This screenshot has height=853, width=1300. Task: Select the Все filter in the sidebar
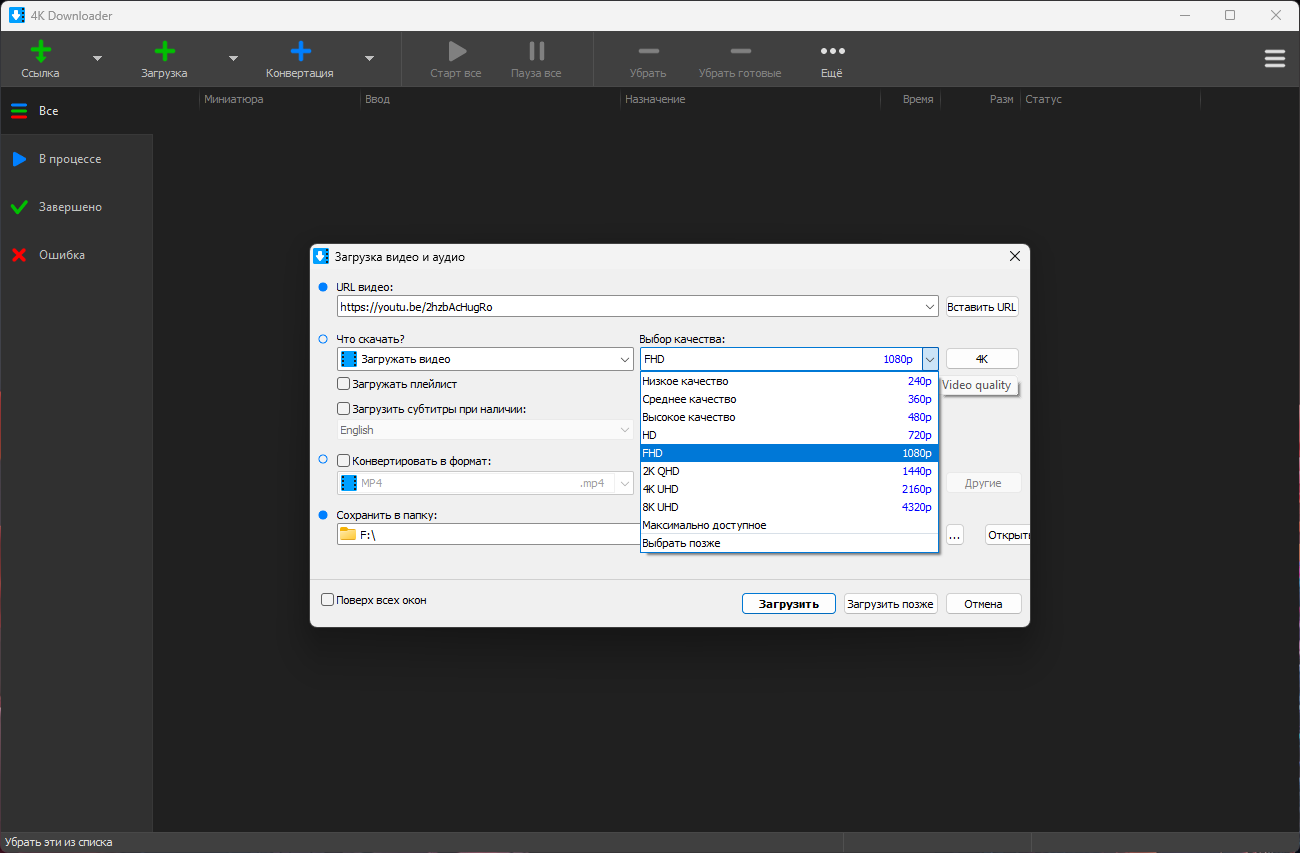76,111
